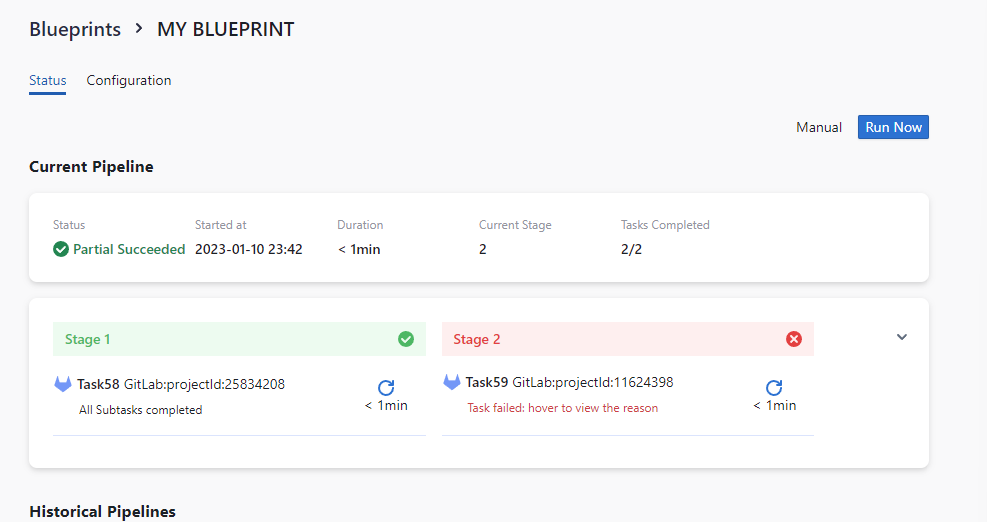Viewport: 987px width, 522px height.
Task: Click the Duration value under Duration header
Action: [359, 249]
